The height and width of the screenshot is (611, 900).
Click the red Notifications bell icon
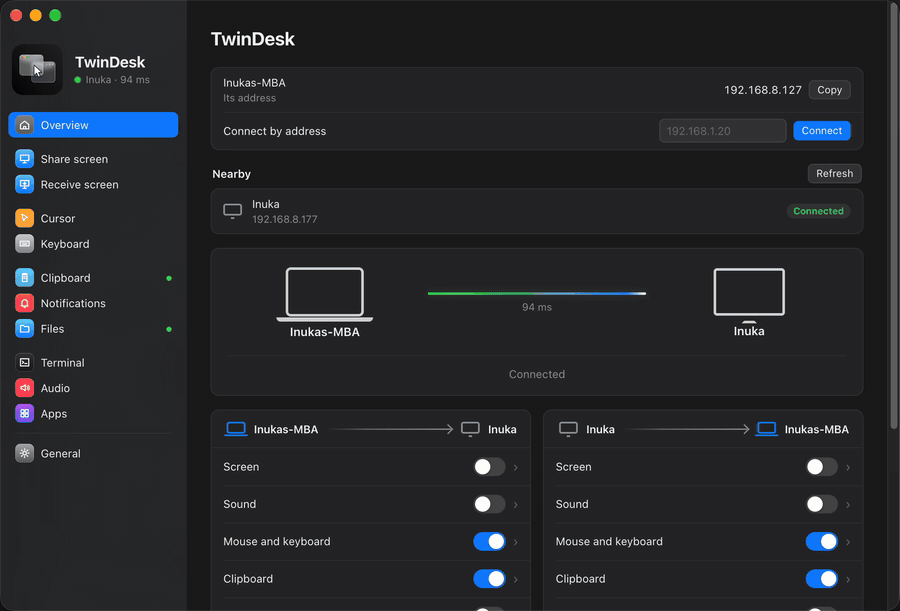(24, 303)
